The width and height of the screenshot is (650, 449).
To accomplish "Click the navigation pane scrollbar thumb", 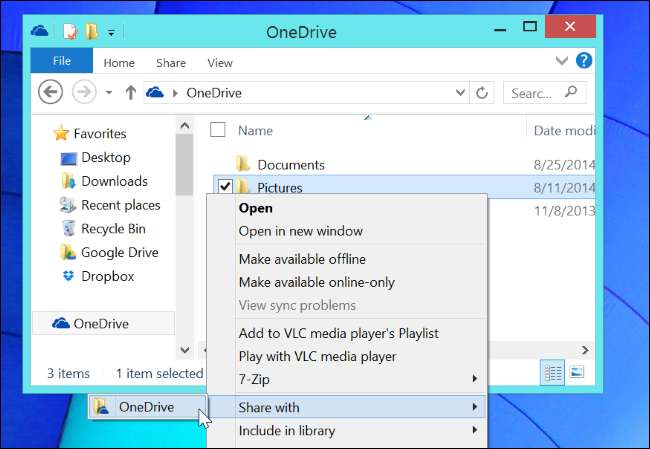I will [x=184, y=164].
